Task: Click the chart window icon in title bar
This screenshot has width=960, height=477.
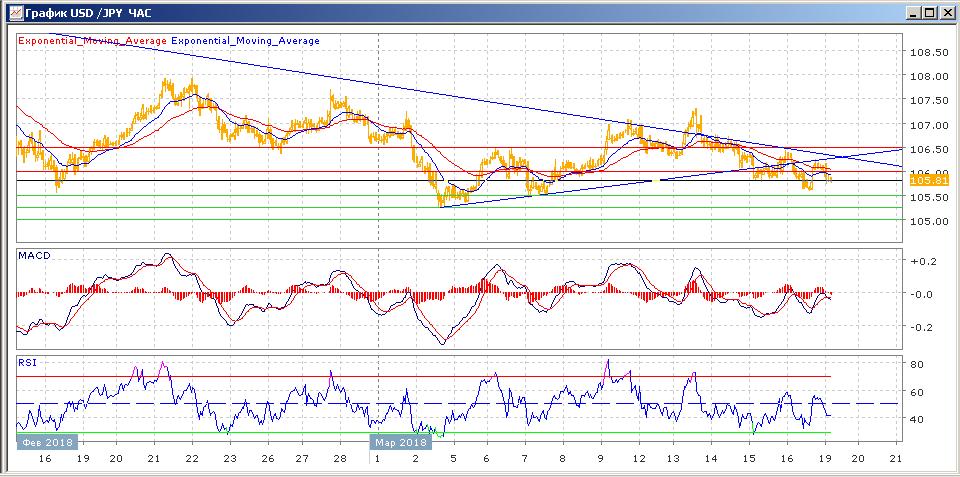Action: click(x=11, y=12)
